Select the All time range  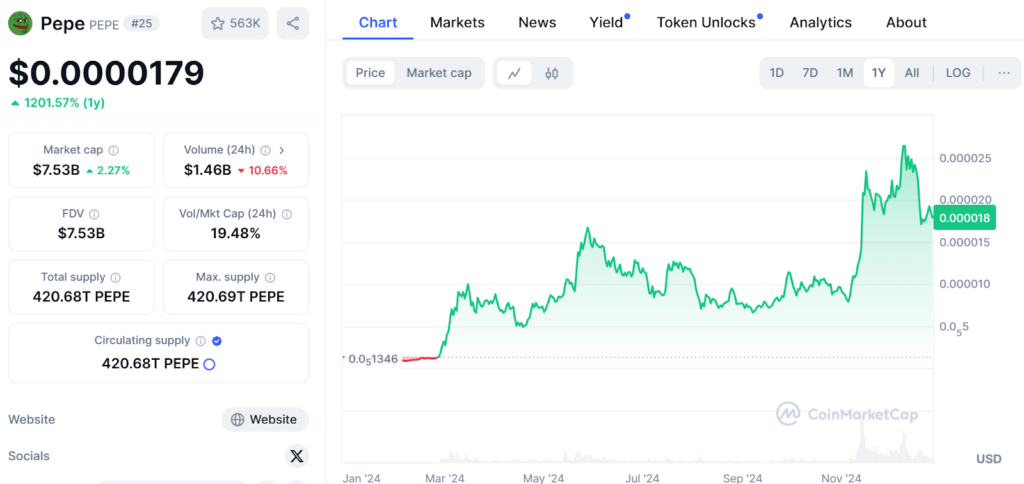912,73
